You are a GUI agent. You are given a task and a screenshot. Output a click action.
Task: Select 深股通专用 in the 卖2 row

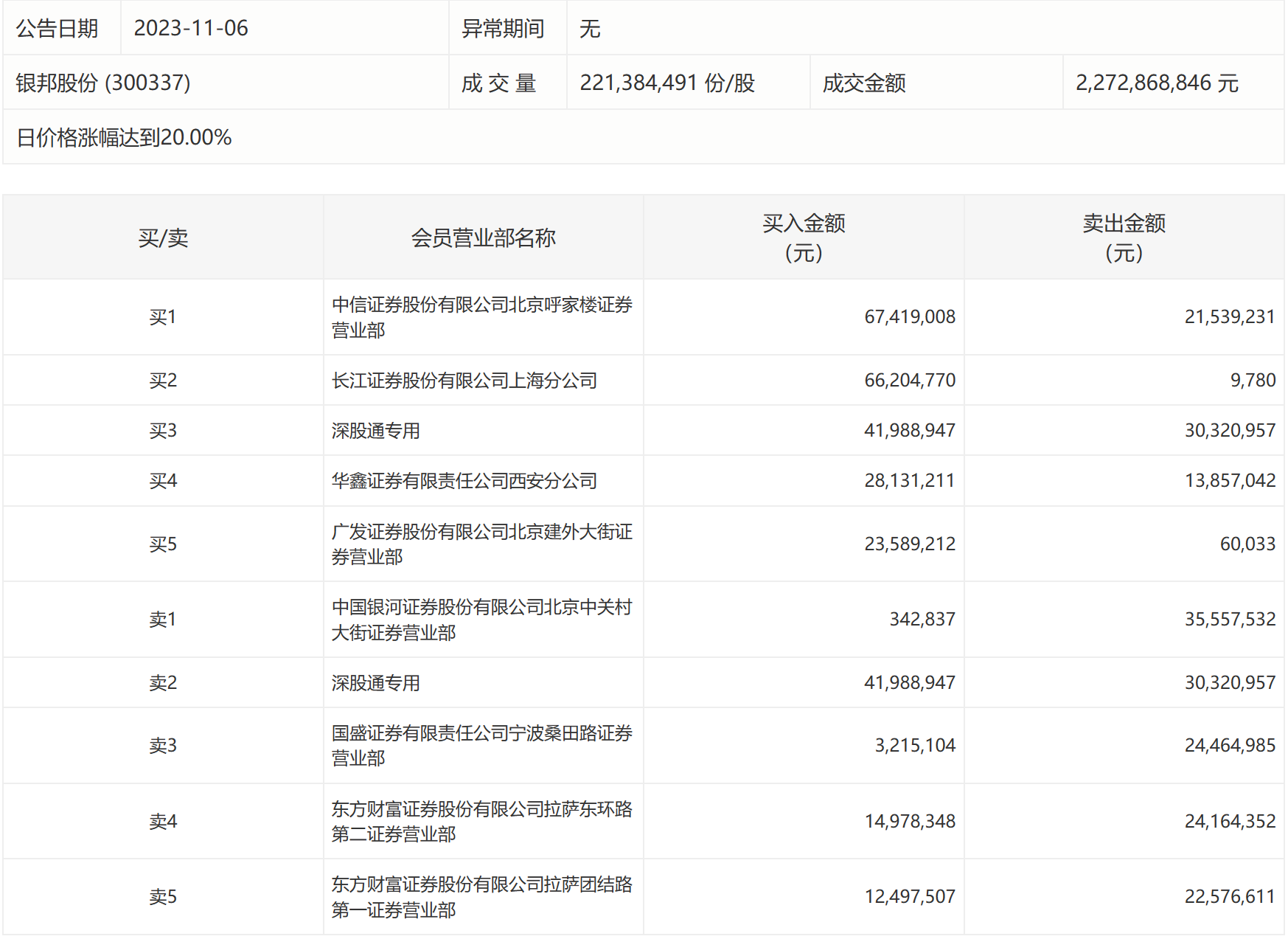tap(376, 682)
